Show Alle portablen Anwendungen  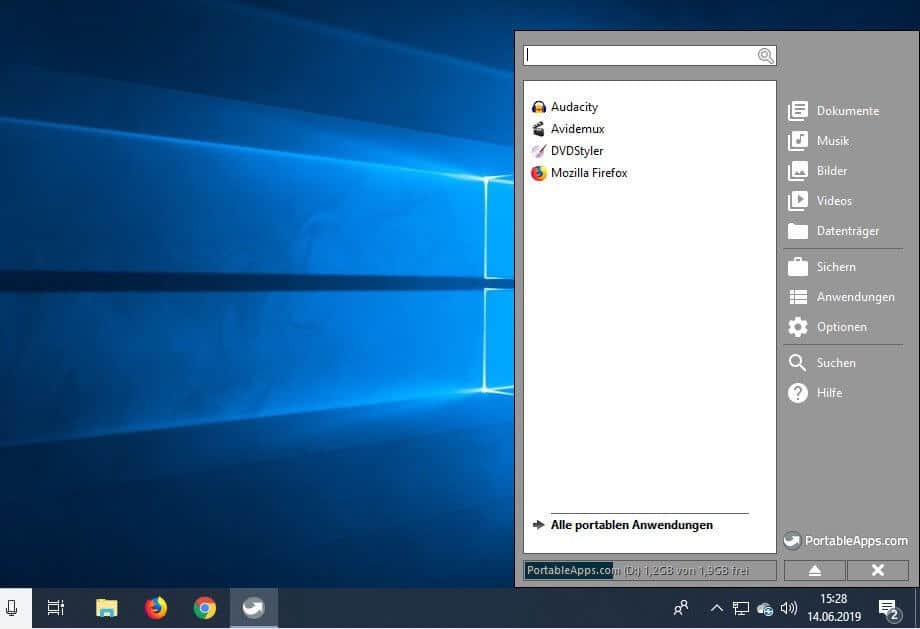tap(630, 525)
